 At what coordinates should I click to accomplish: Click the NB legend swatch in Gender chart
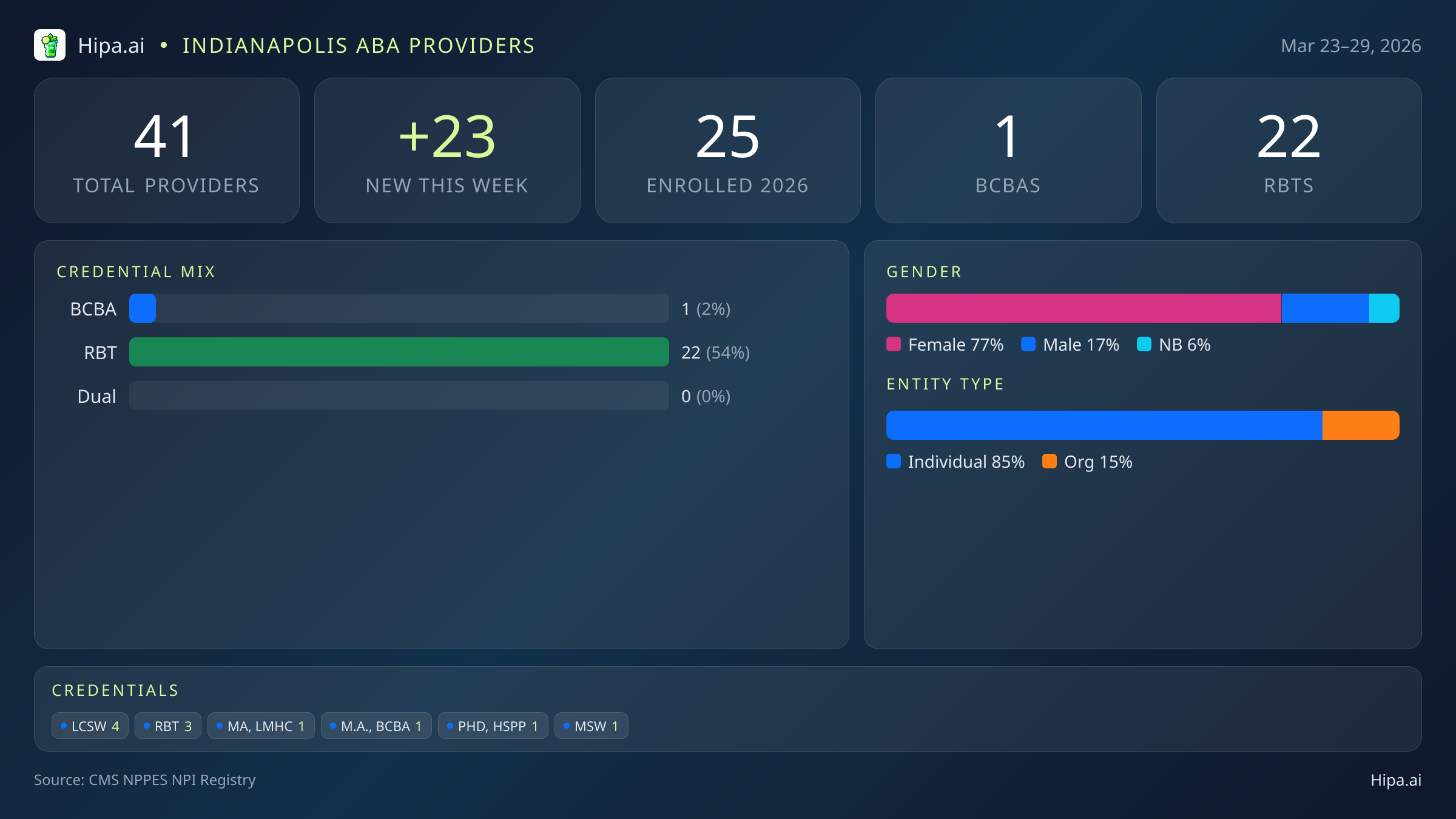click(1145, 344)
